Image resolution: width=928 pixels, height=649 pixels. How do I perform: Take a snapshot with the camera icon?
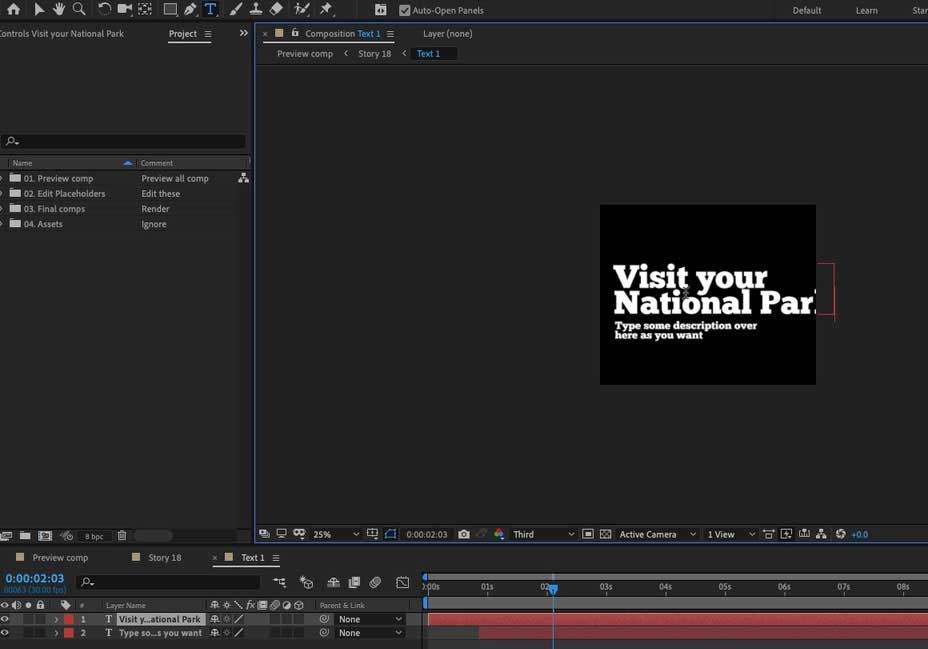(464, 534)
